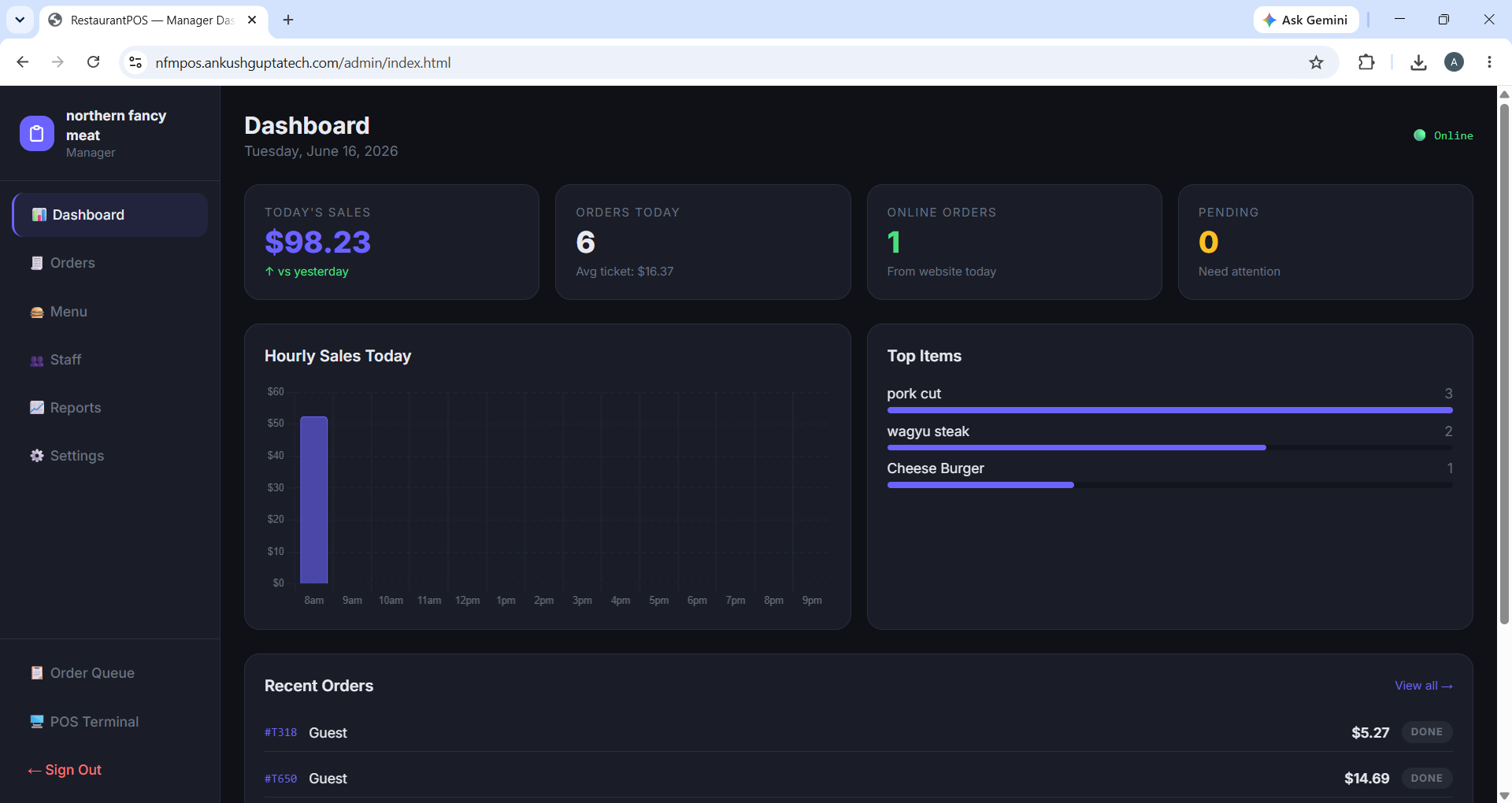Image resolution: width=1512 pixels, height=803 pixels.
Task: Click the page vertical scrollbar thumb
Action: (1504, 362)
